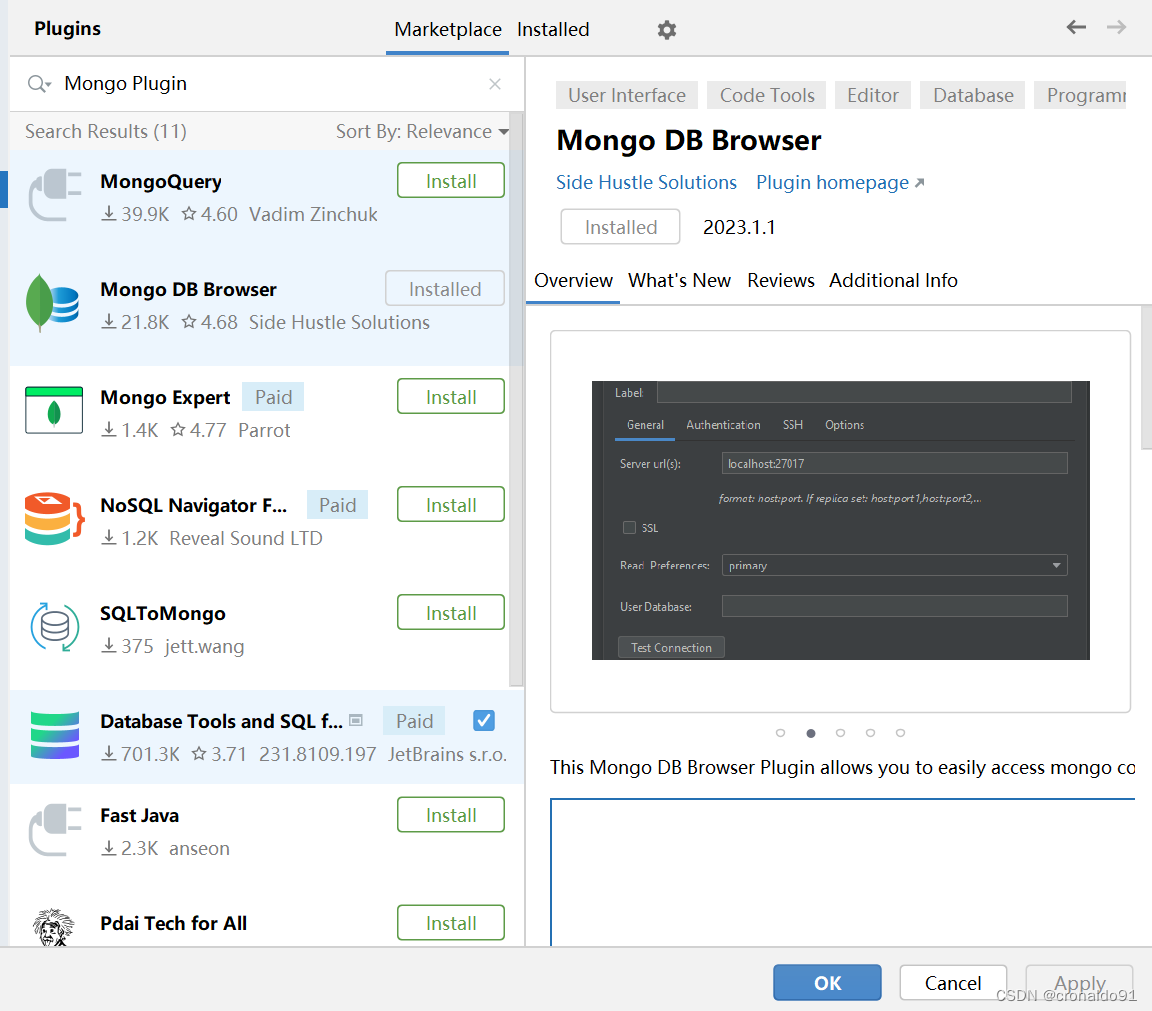The width and height of the screenshot is (1152, 1011).
Task: Clear the Mongo Plugin search text
Action: (495, 84)
